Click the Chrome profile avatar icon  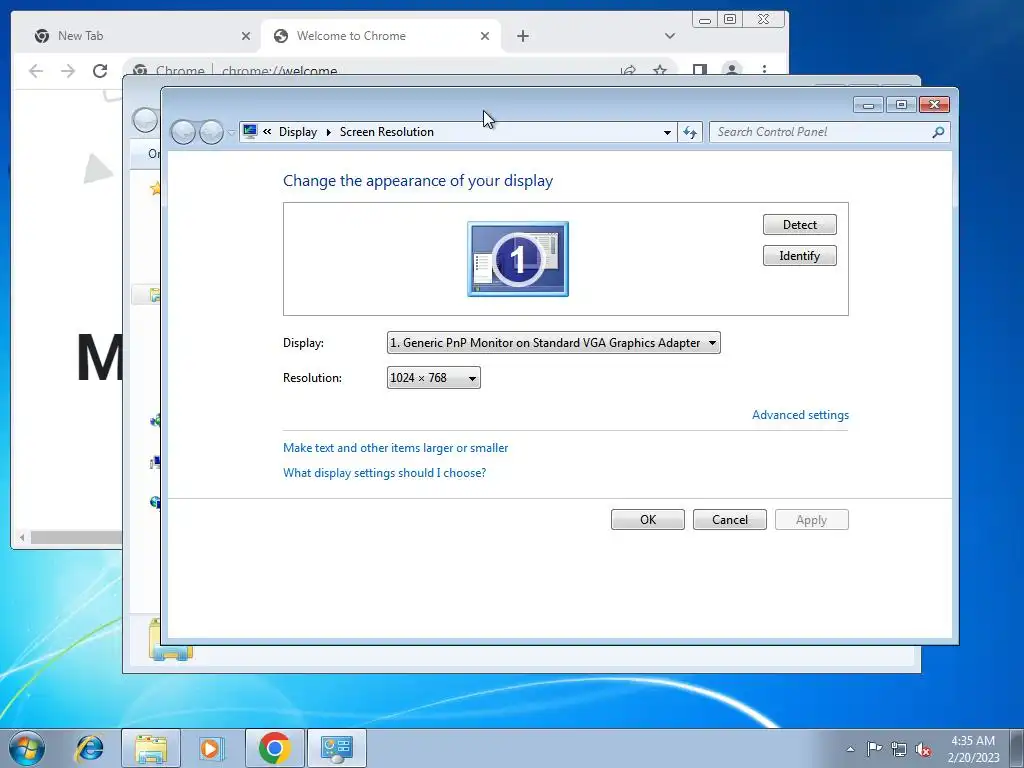coord(732,69)
